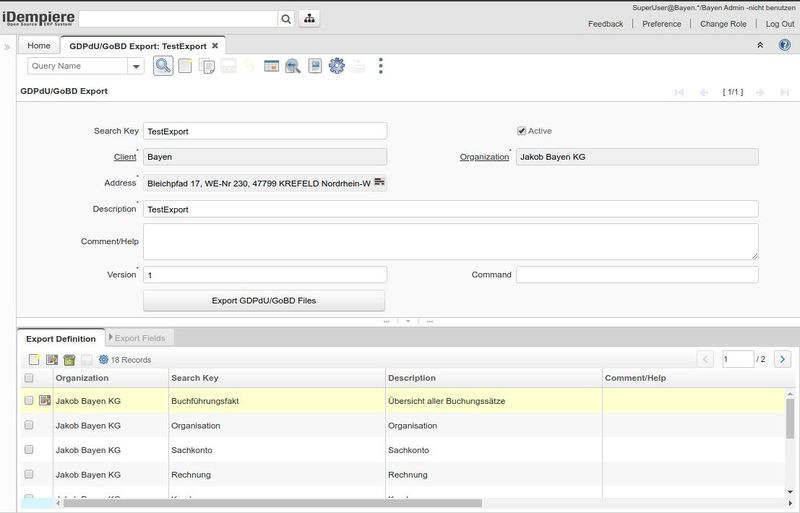
Task: Click the menu tree icon beside search
Action: coord(310,19)
